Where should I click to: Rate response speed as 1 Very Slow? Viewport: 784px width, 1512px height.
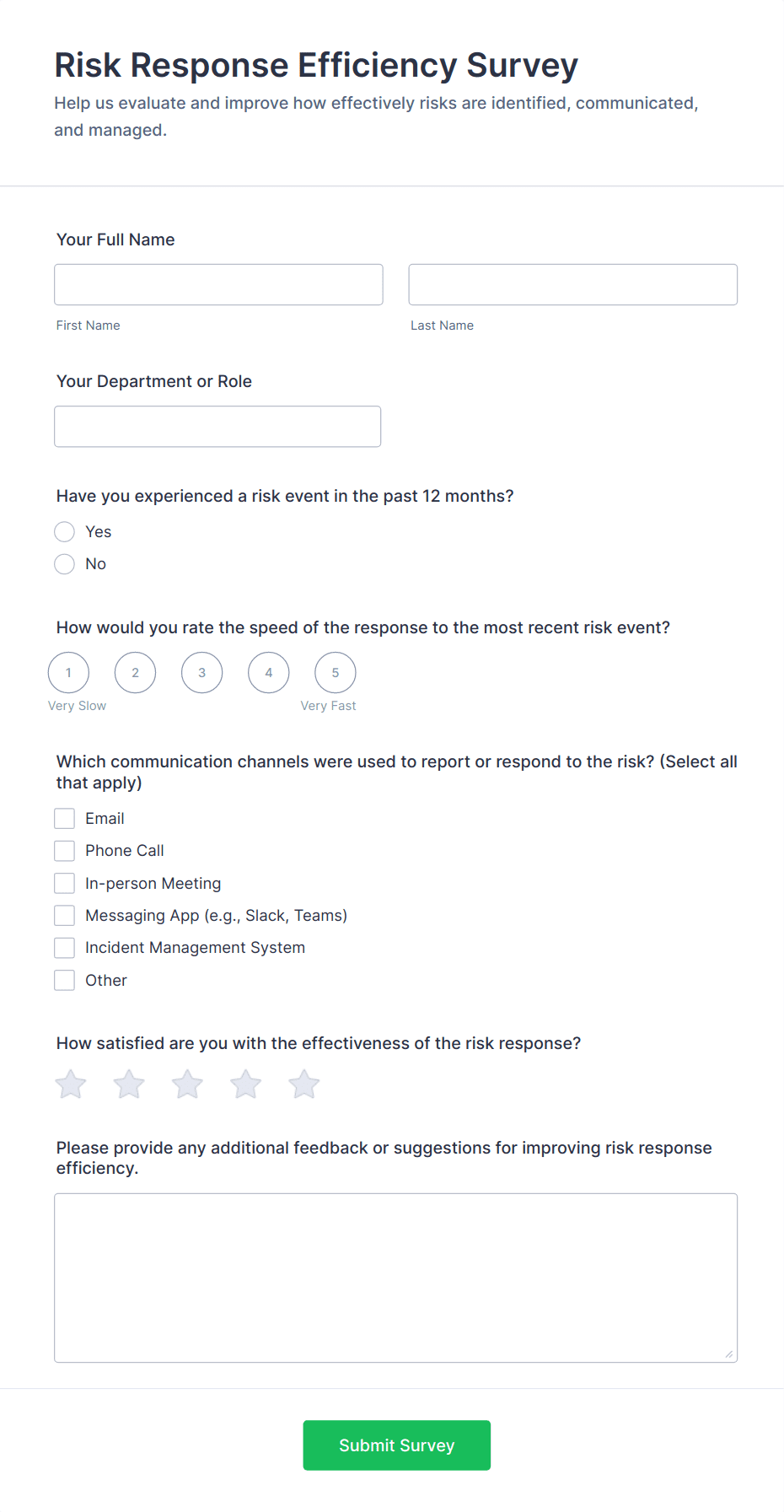click(68, 672)
